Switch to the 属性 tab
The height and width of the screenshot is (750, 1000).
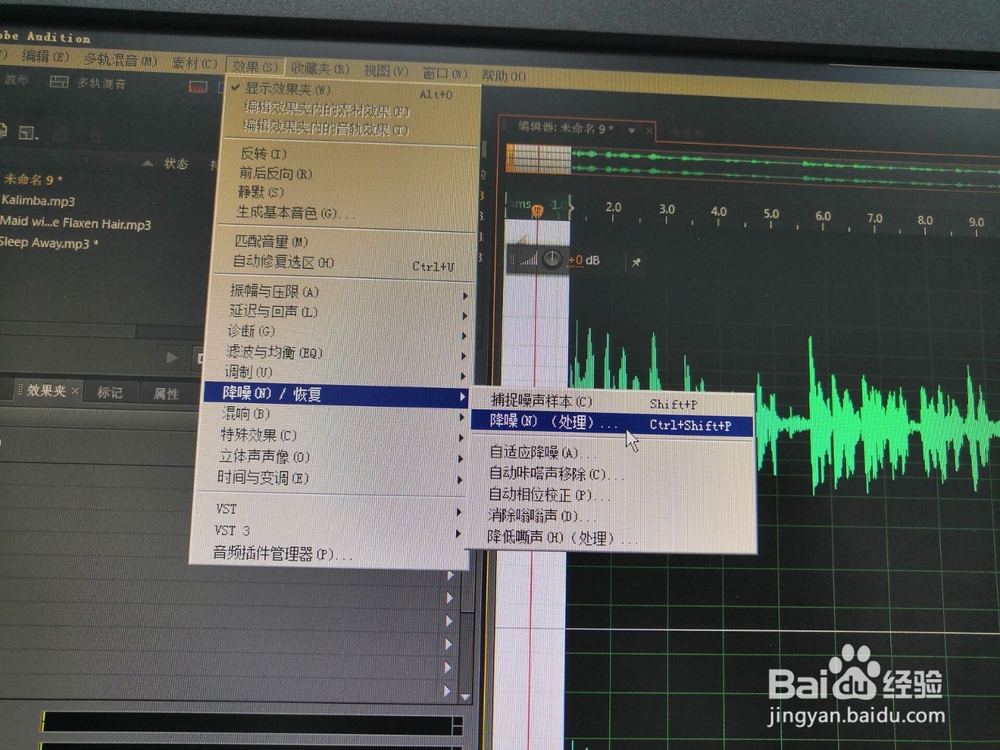pos(166,393)
